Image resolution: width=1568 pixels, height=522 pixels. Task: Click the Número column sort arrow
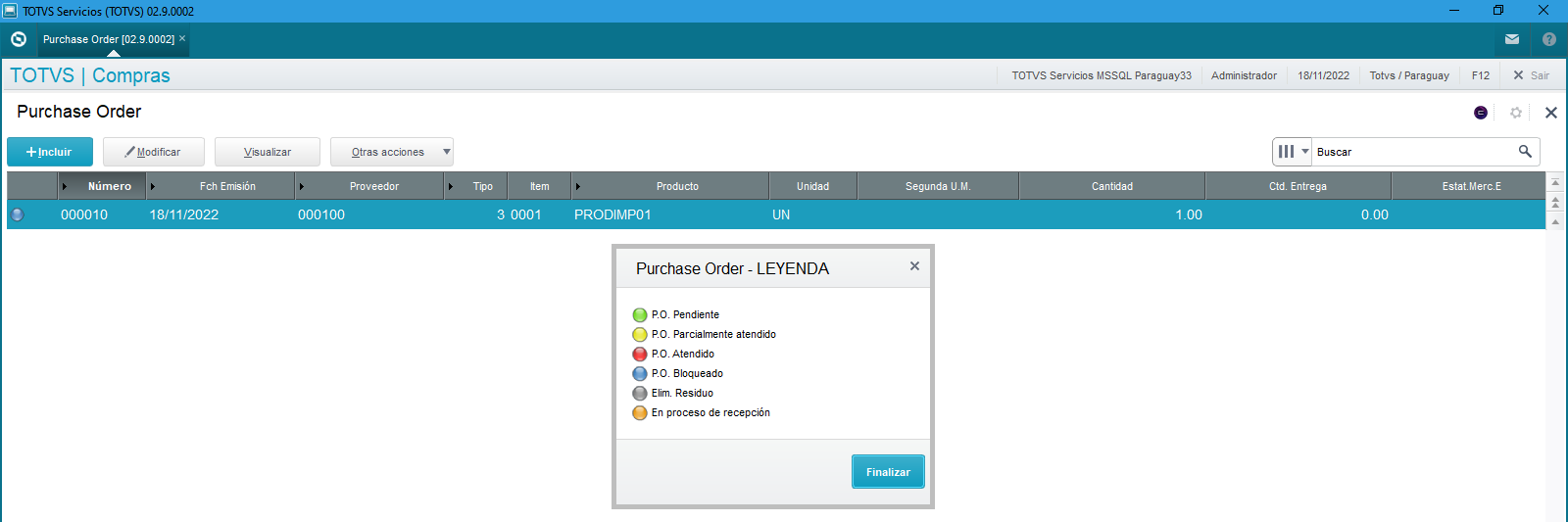(x=65, y=186)
